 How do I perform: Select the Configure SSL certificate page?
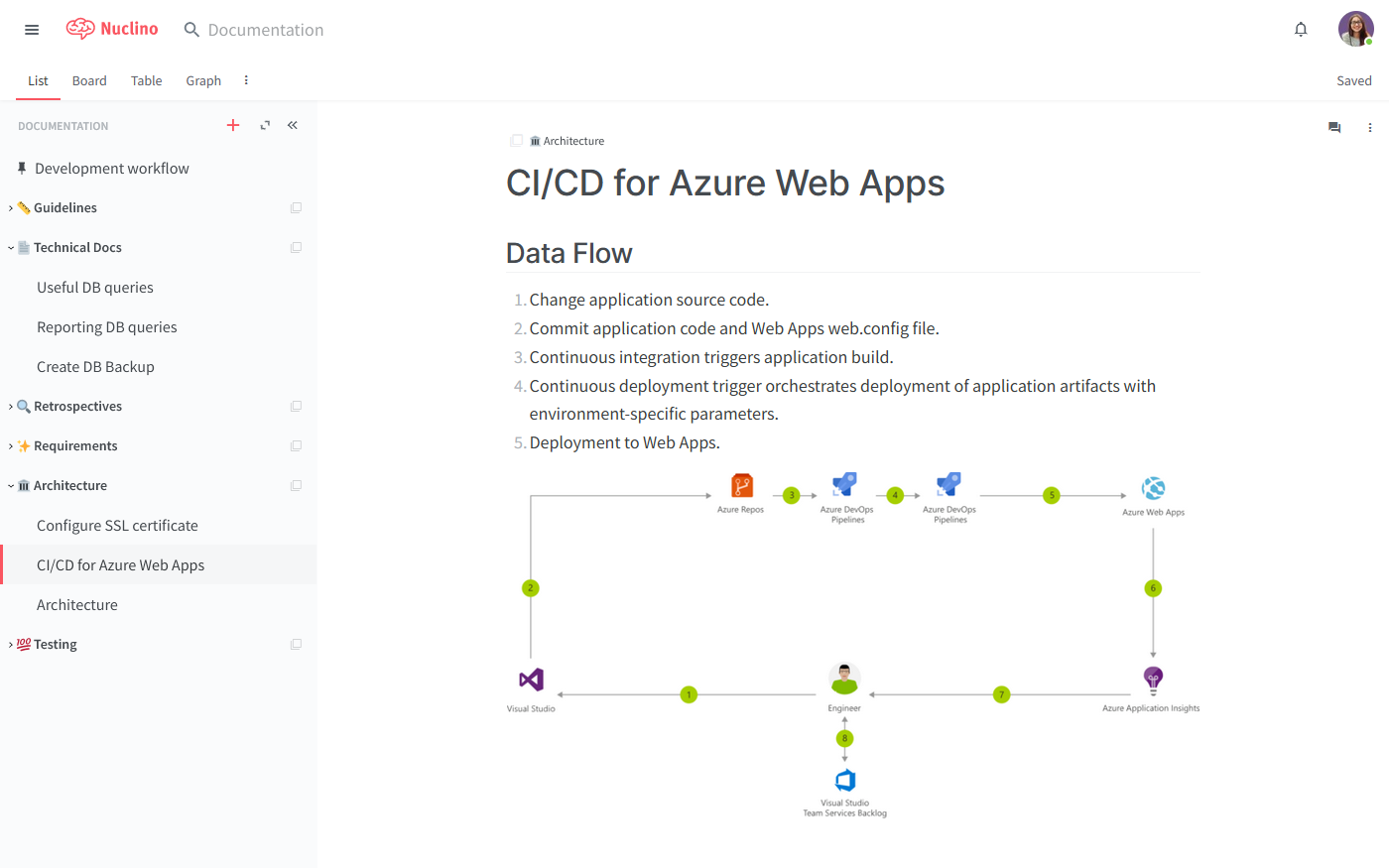point(117,525)
